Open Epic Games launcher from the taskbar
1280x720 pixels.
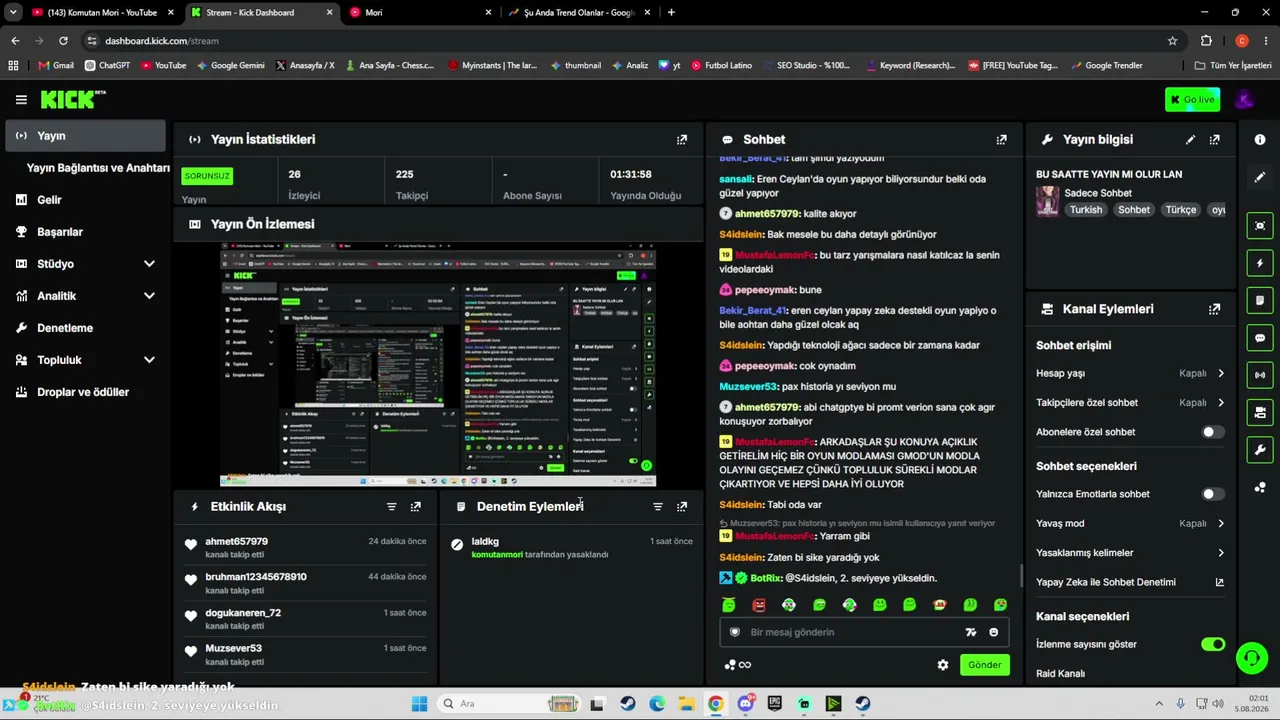(x=774, y=704)
